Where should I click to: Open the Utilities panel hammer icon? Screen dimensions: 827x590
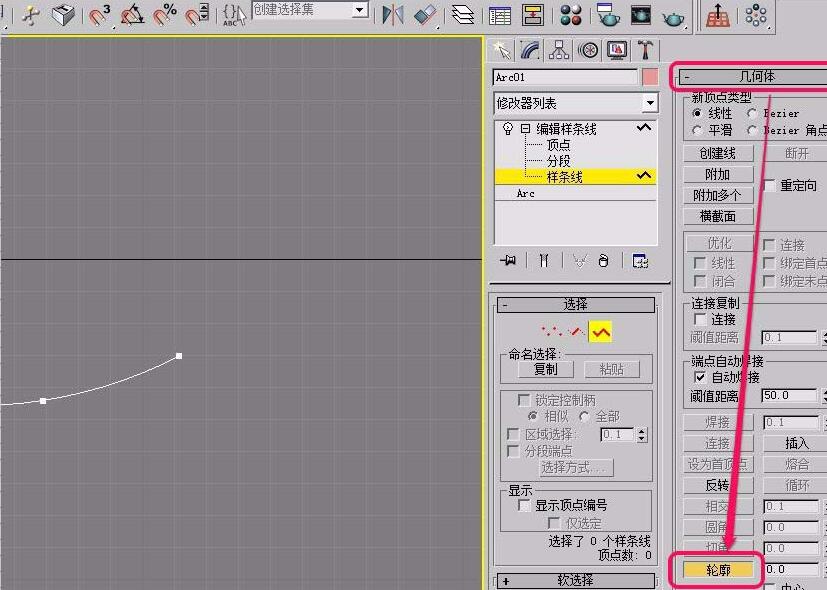click(x=644, y=50)
